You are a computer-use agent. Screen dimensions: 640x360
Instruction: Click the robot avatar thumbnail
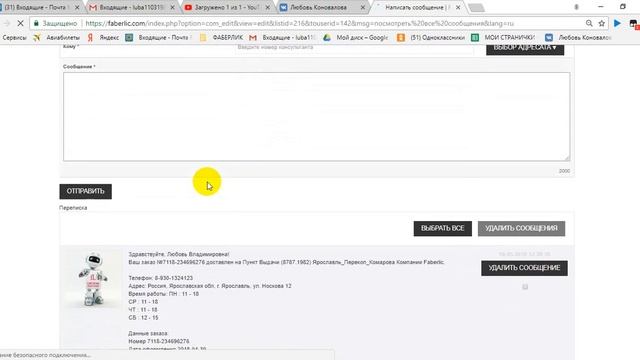click(93, 279)
